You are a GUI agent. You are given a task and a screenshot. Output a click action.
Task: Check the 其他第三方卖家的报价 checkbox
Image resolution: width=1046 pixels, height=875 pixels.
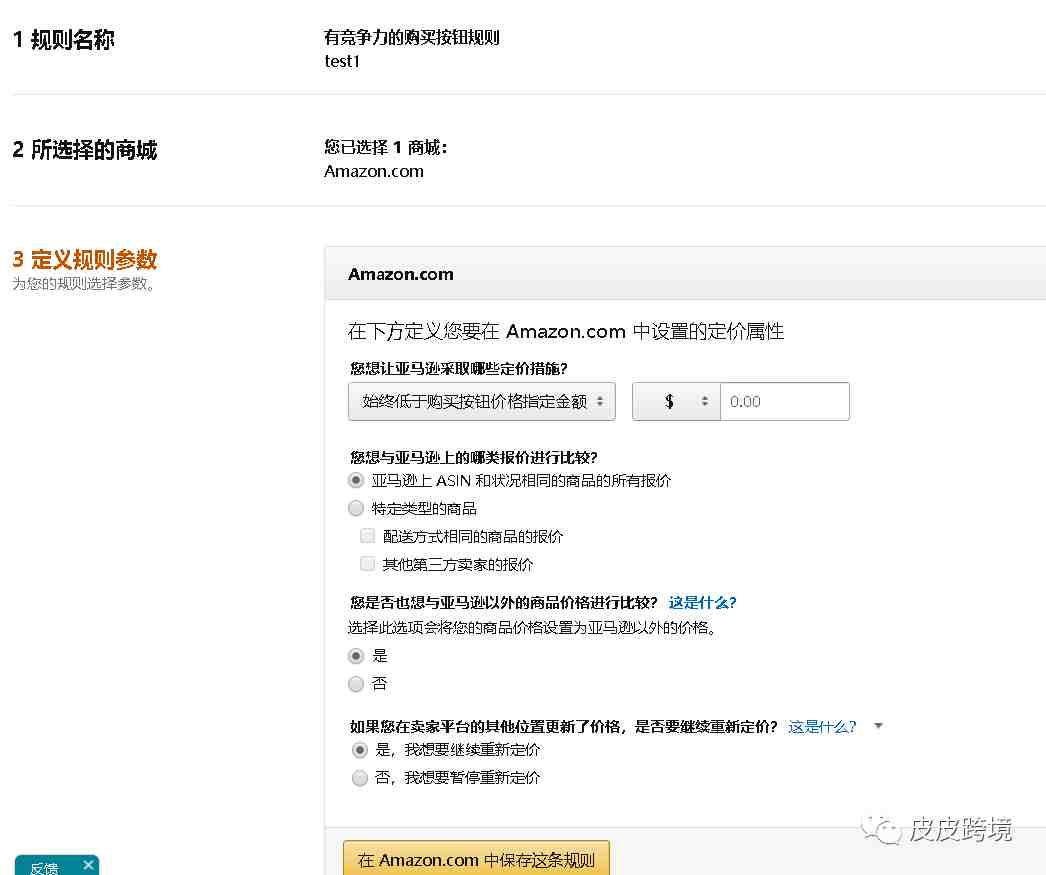coord(368,564)
